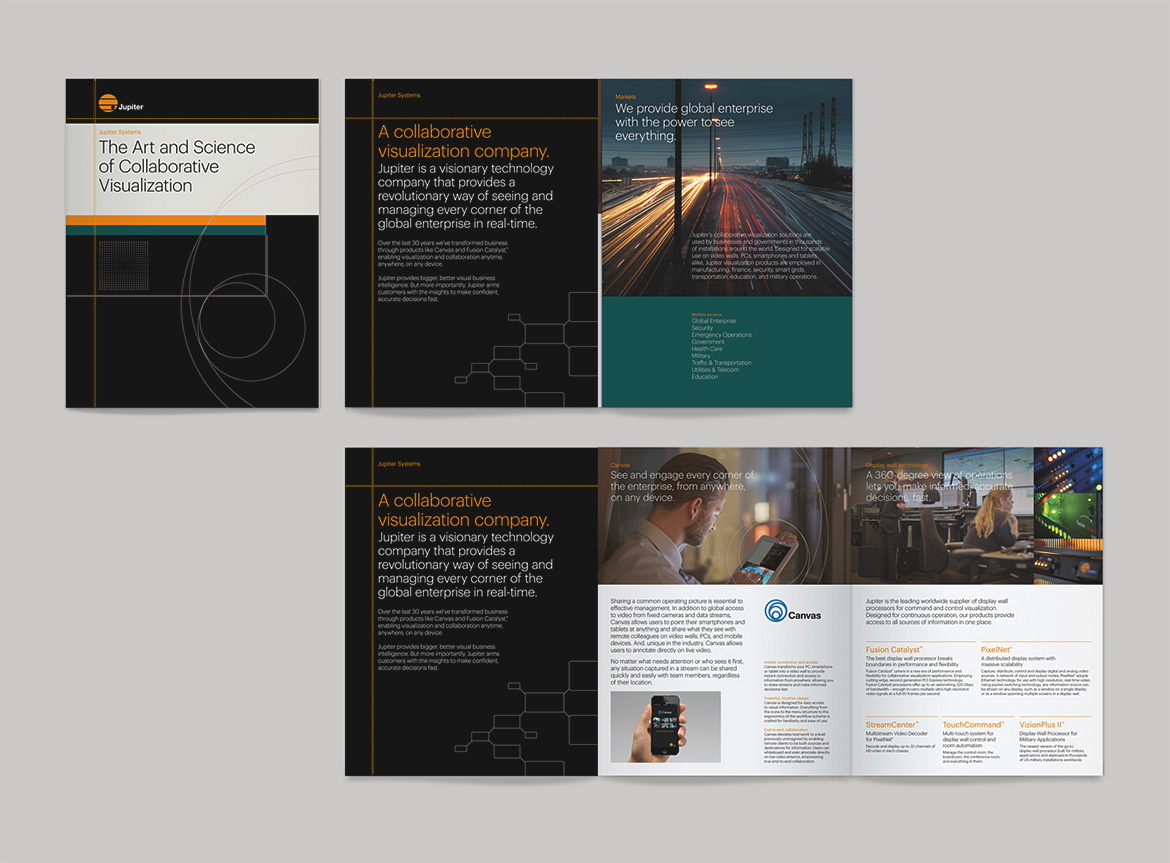Screen dimensions: 1170x863
Task: Select the headline "A 360-degree view of operations"
Action: tap(939, 486)
